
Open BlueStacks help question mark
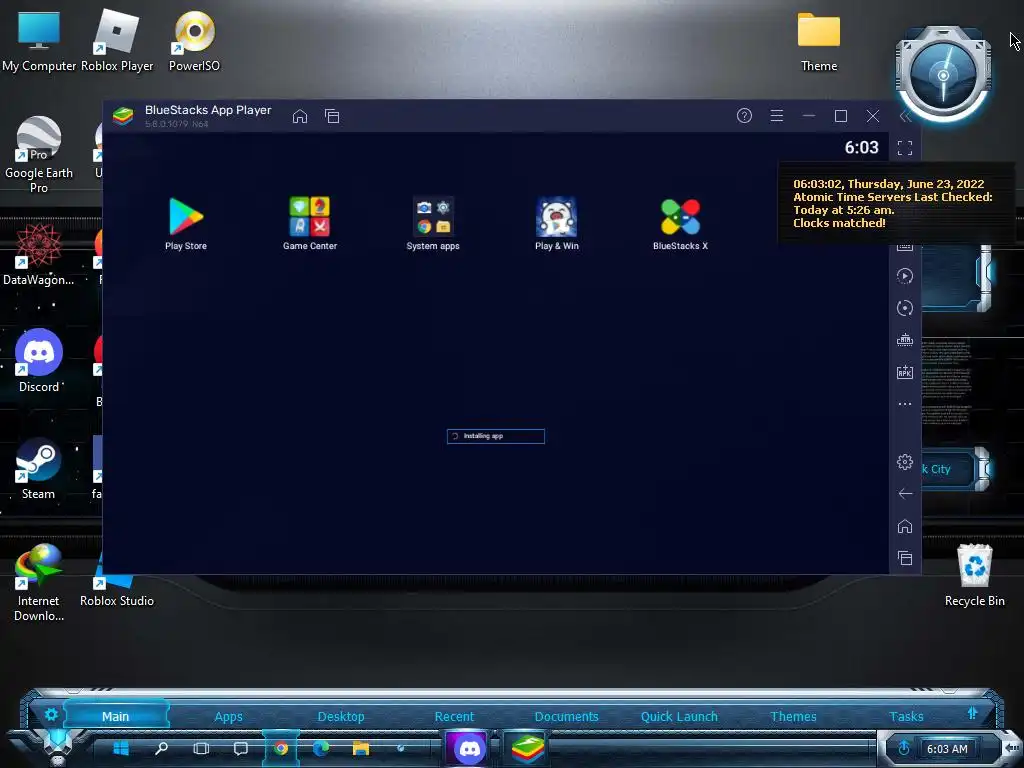744,116
